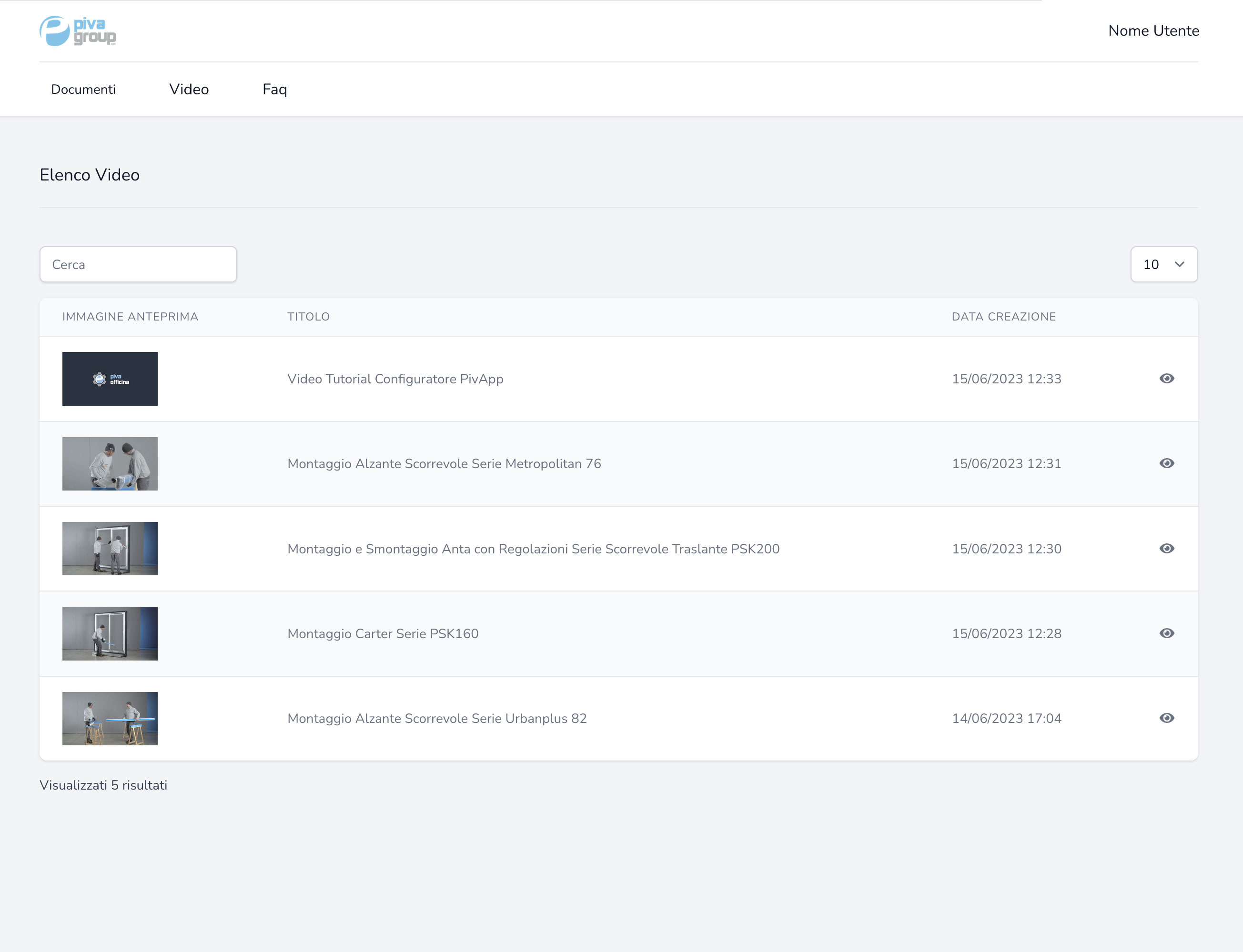1243x952 pixels.
Task: Click title Montaggio e Smontaggio Anta PSK200
Action: pos(534,549)
